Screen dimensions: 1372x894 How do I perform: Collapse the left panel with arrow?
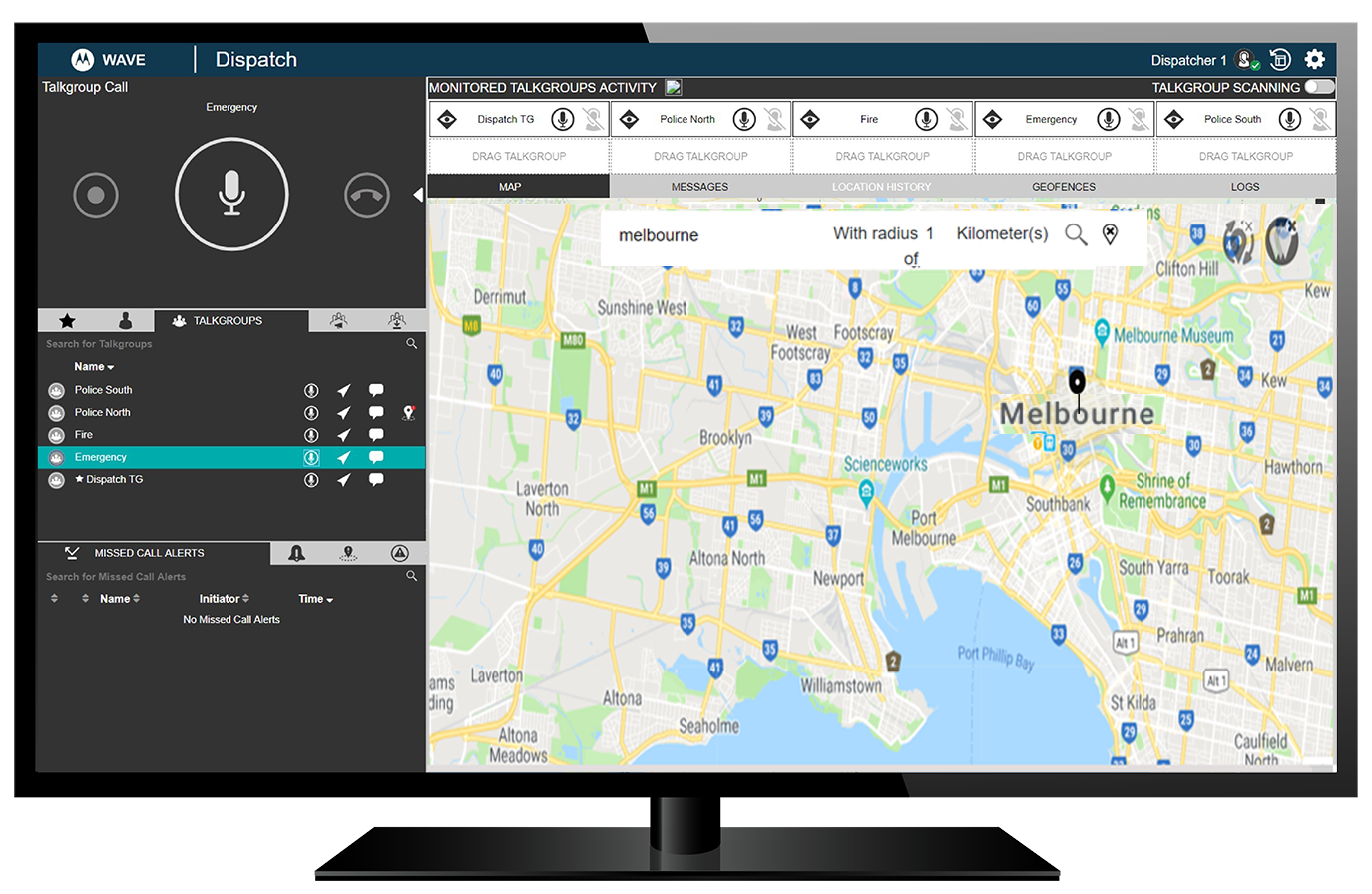pos(418,195)
